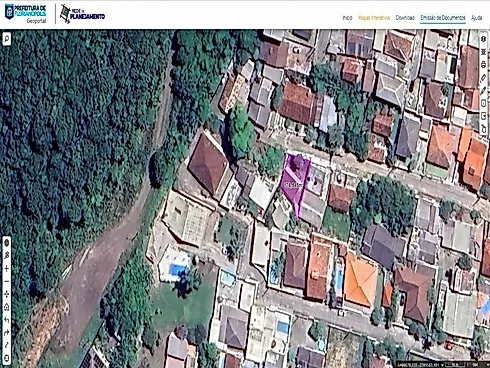Zoom out with the minus button
490x368 pixels.
pyautogui.click(x=6, y=281)
